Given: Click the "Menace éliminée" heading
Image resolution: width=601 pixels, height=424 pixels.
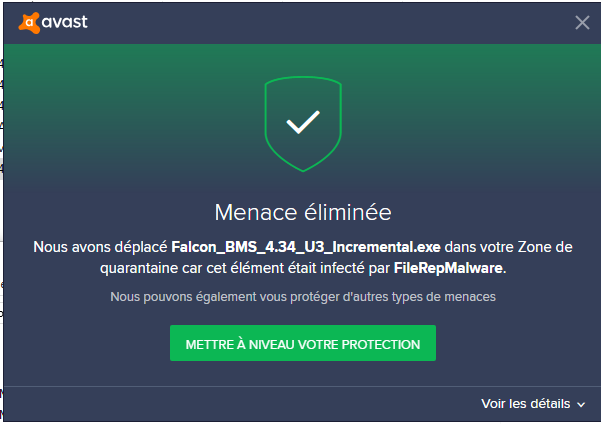Looking at the screenshot, I should coord(303,212).
